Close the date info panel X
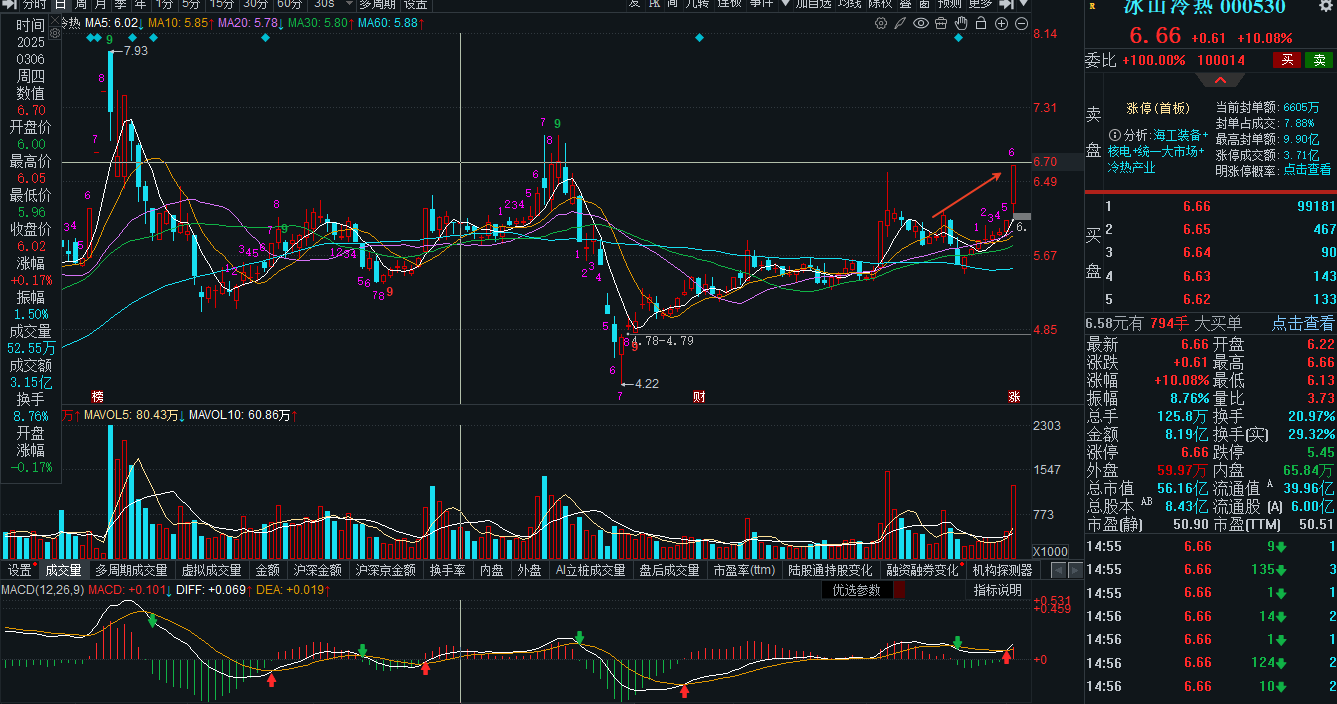 click(53, 22)
